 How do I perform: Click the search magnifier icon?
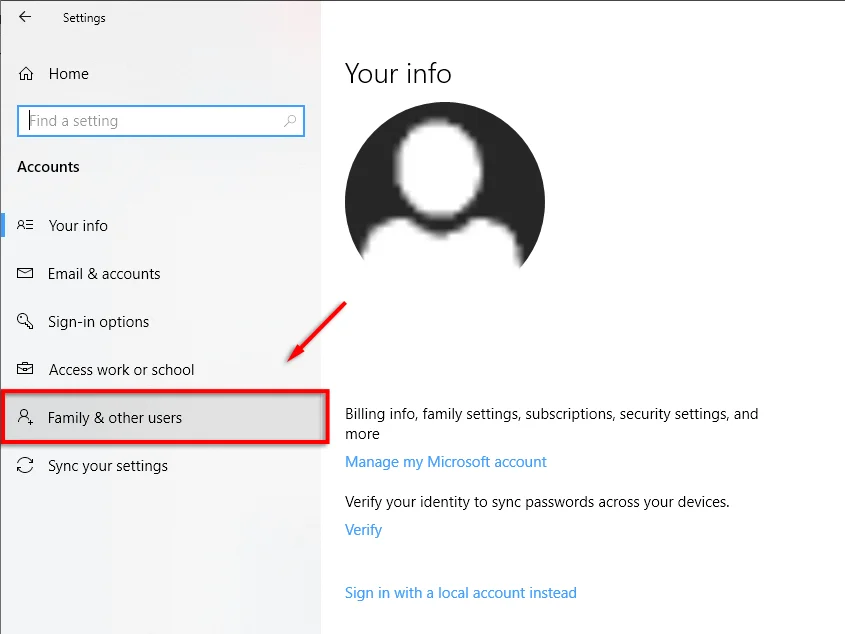click(290, 121)
